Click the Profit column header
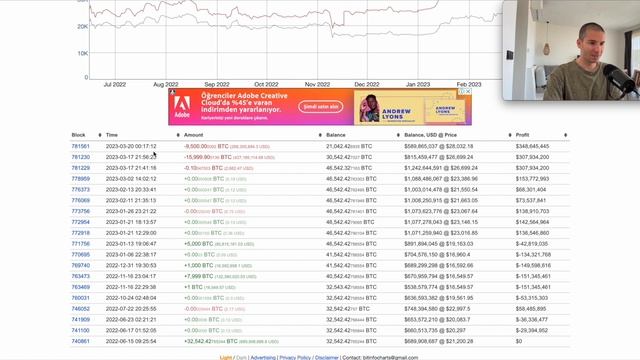 point(522,135)
